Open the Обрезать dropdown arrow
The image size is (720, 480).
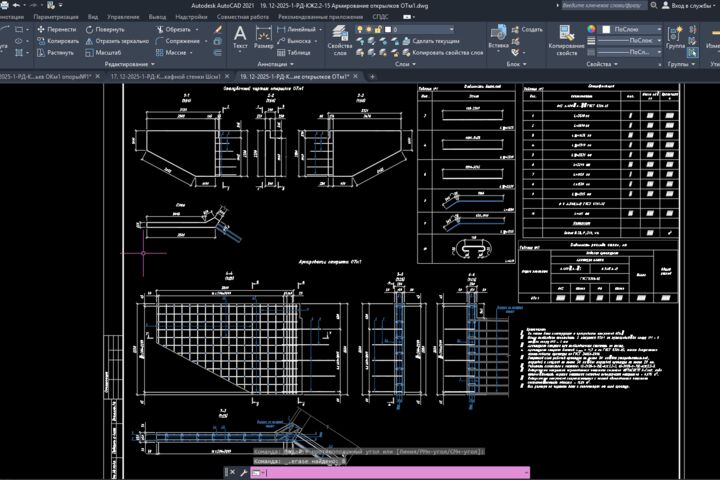(x=197, y=29)
